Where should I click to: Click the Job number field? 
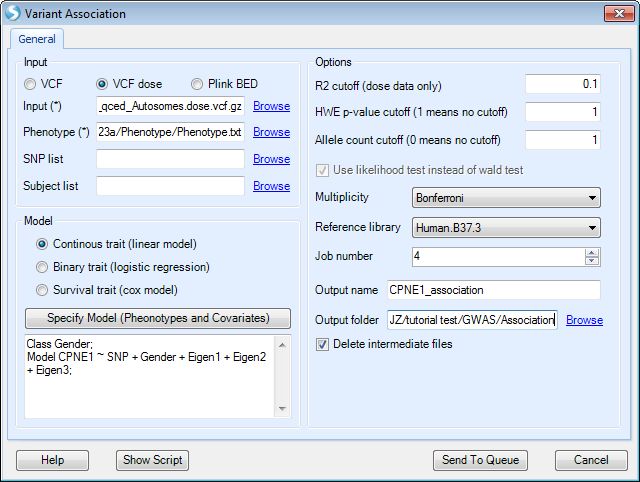tap(498, 257)
